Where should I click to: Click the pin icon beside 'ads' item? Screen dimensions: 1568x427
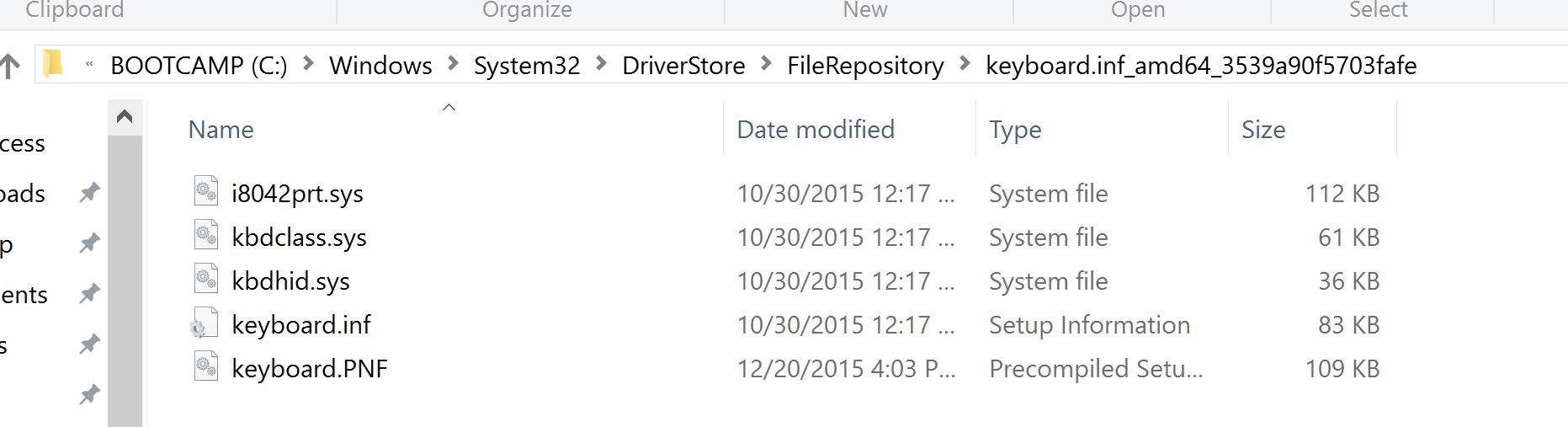[89, 193]
